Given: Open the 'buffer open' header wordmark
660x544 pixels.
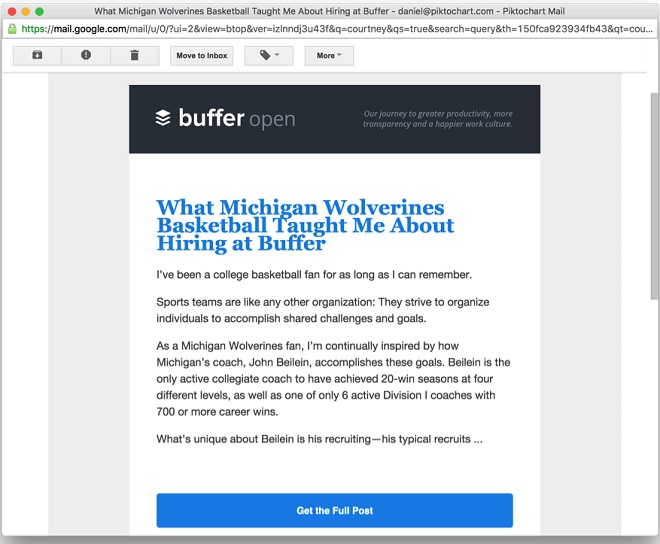Looking at the screenshot, I should tap(237, 118).
